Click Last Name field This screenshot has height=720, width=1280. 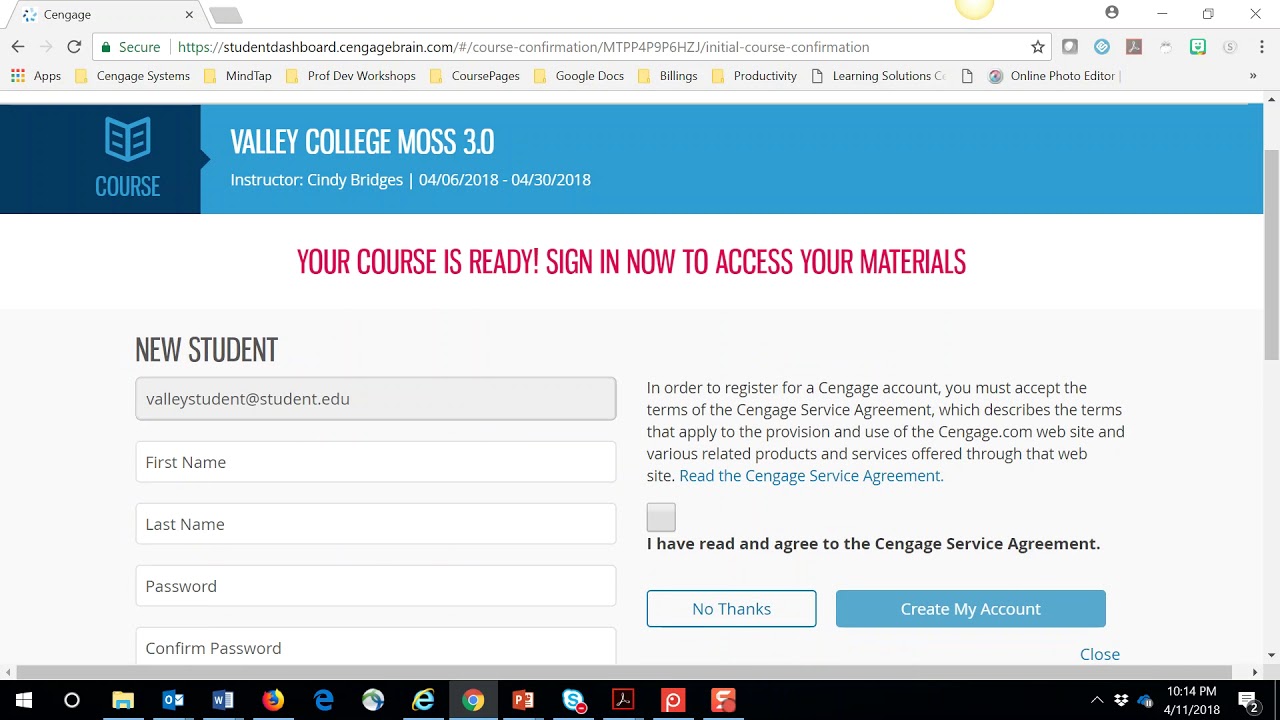[376, 524]
